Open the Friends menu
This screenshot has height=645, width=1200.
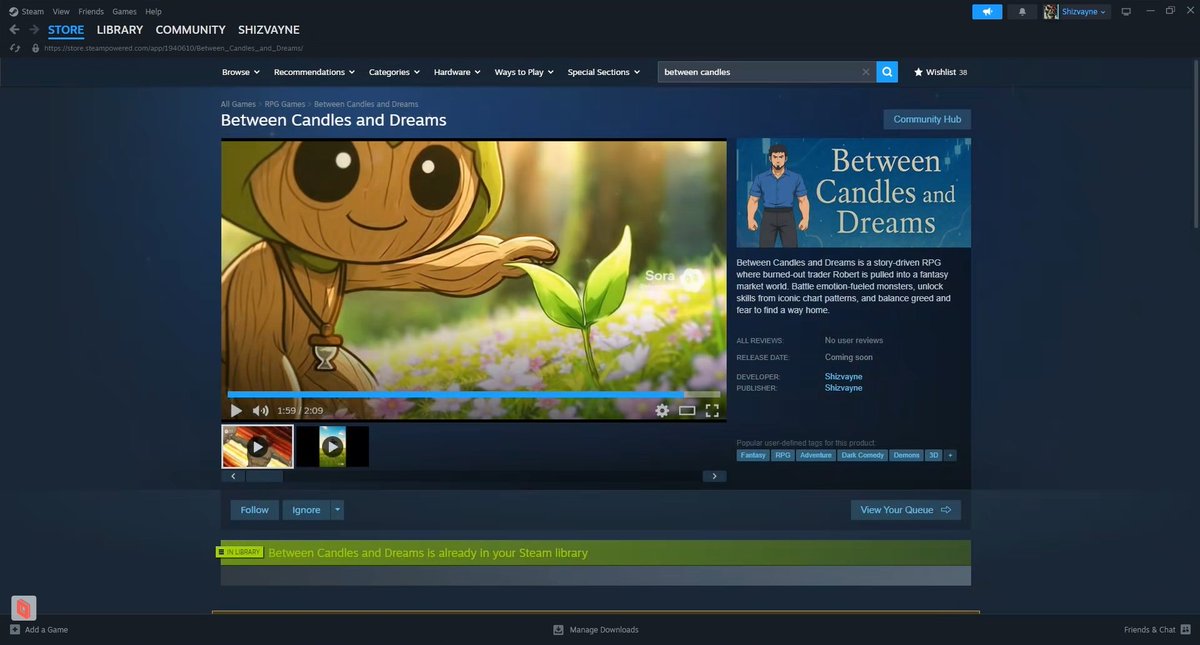click(x=91, y=11)
